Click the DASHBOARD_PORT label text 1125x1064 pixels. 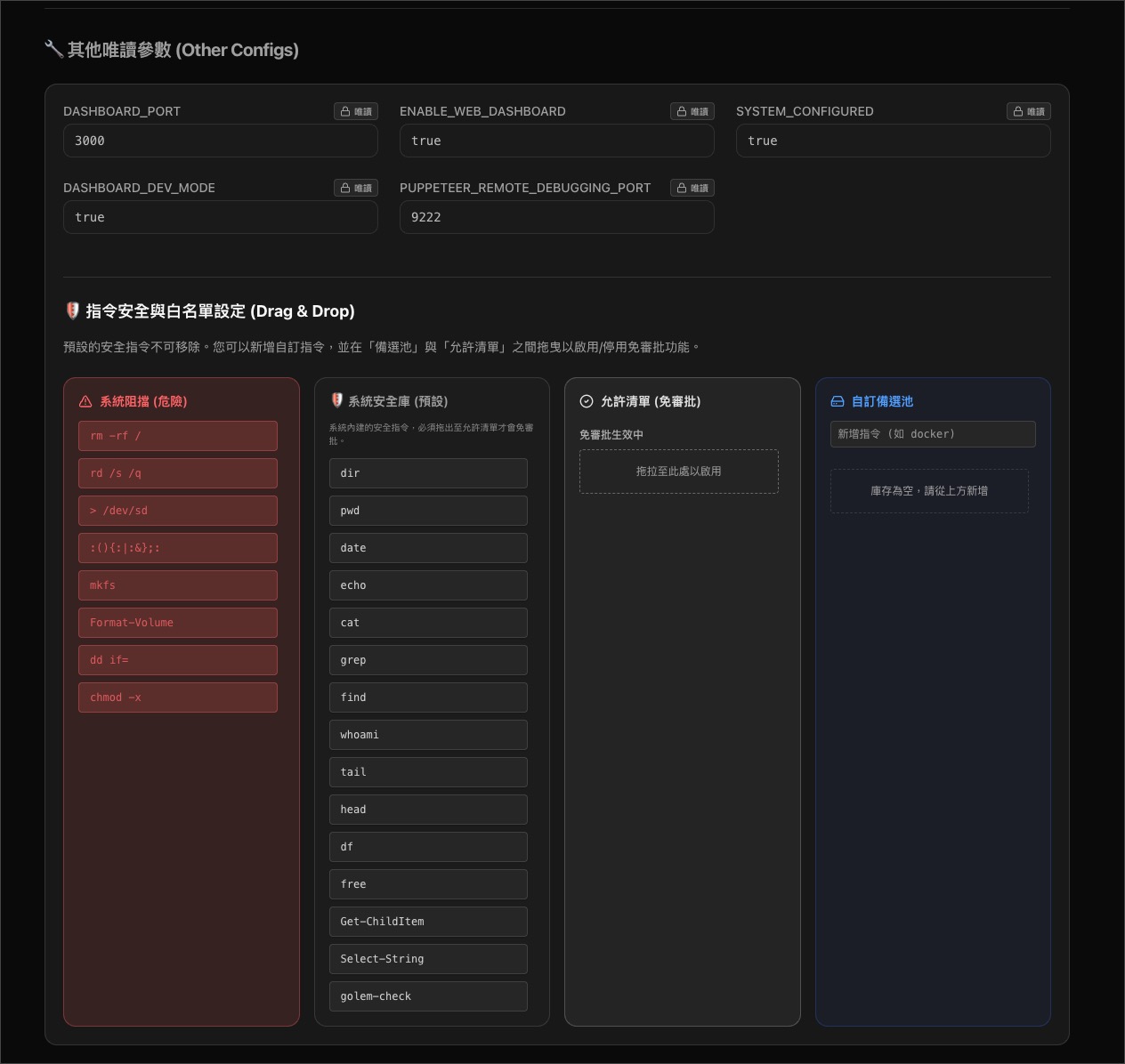point(122,111)
